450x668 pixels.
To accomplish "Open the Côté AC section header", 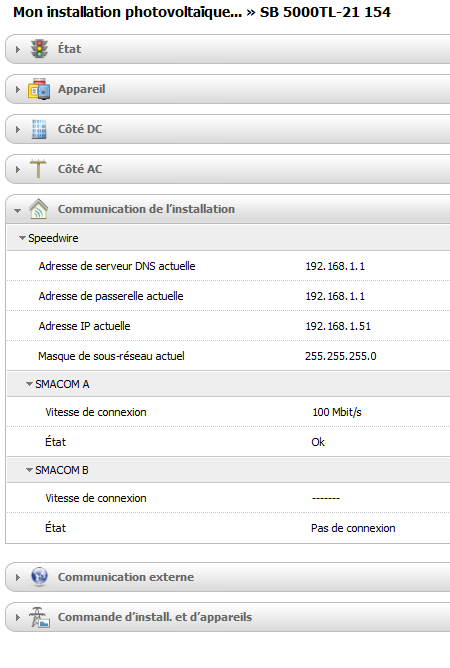I will coord(228,169).
